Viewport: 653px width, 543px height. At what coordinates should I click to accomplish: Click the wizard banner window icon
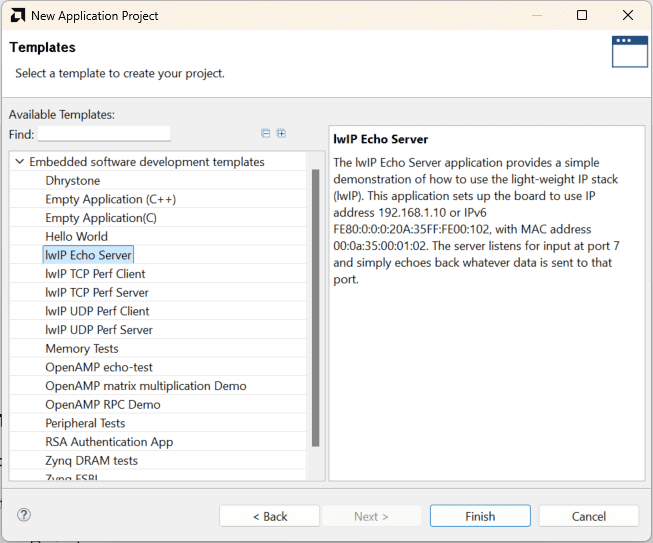[629, 51]
